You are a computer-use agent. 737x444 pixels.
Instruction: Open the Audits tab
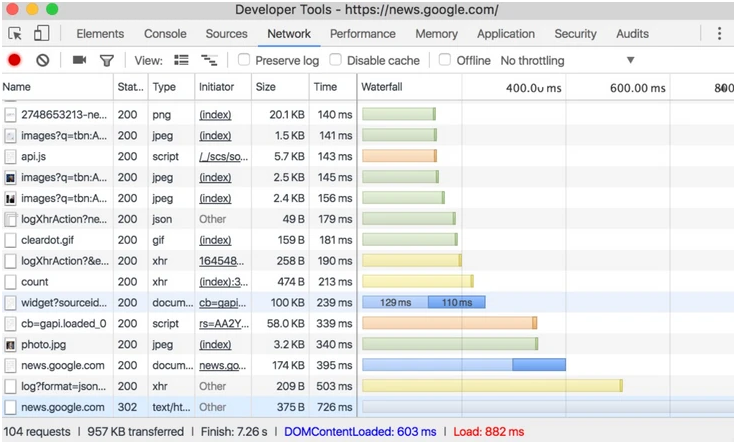click(x=632, y=34)
